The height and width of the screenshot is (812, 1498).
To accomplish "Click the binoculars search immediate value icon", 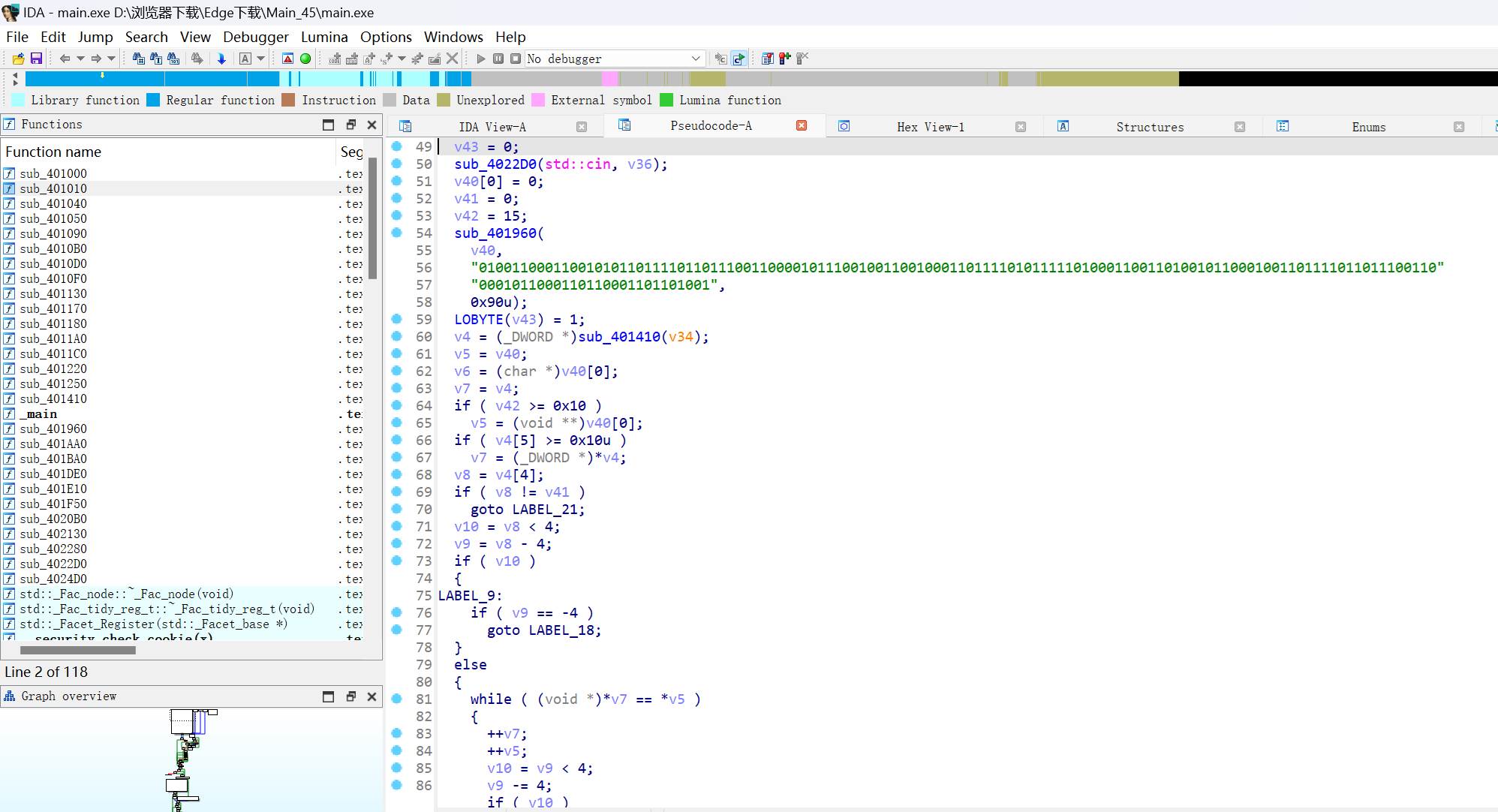I will coord(139,59).
